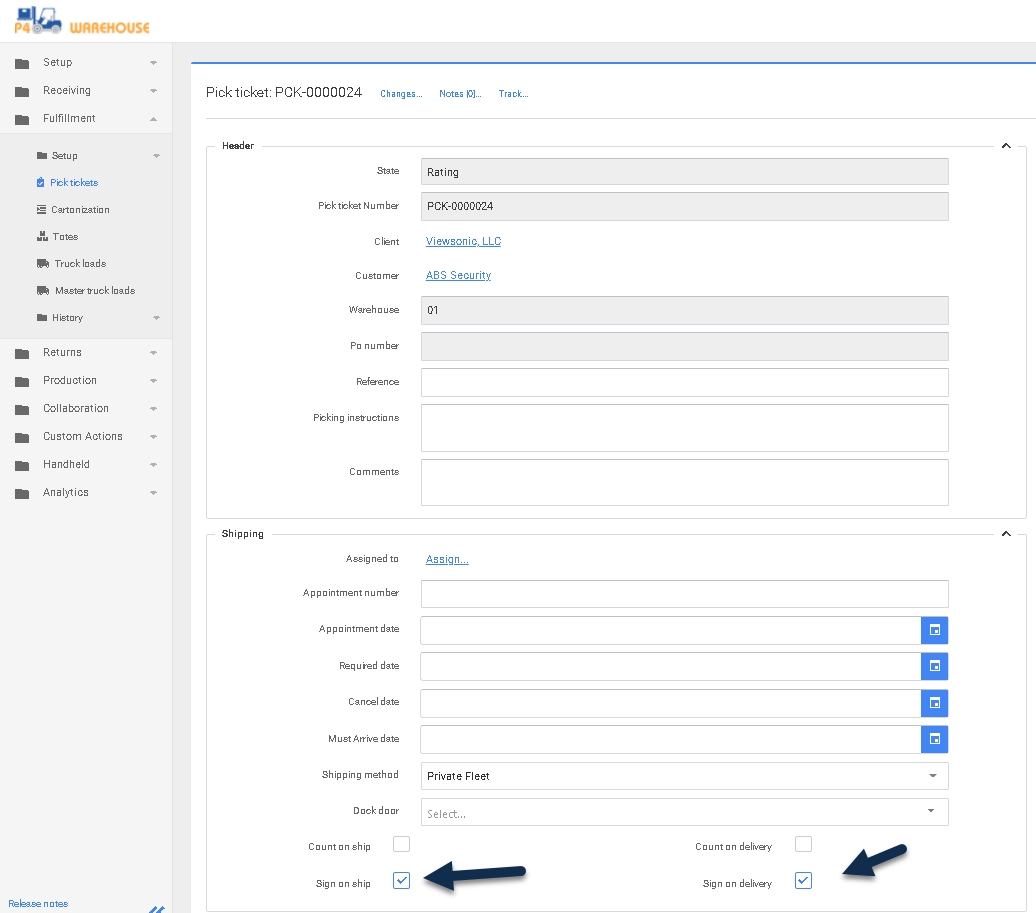Click into the Reference input field
The width and height of the screenshot is (1036, 913).
coord(684,382)
